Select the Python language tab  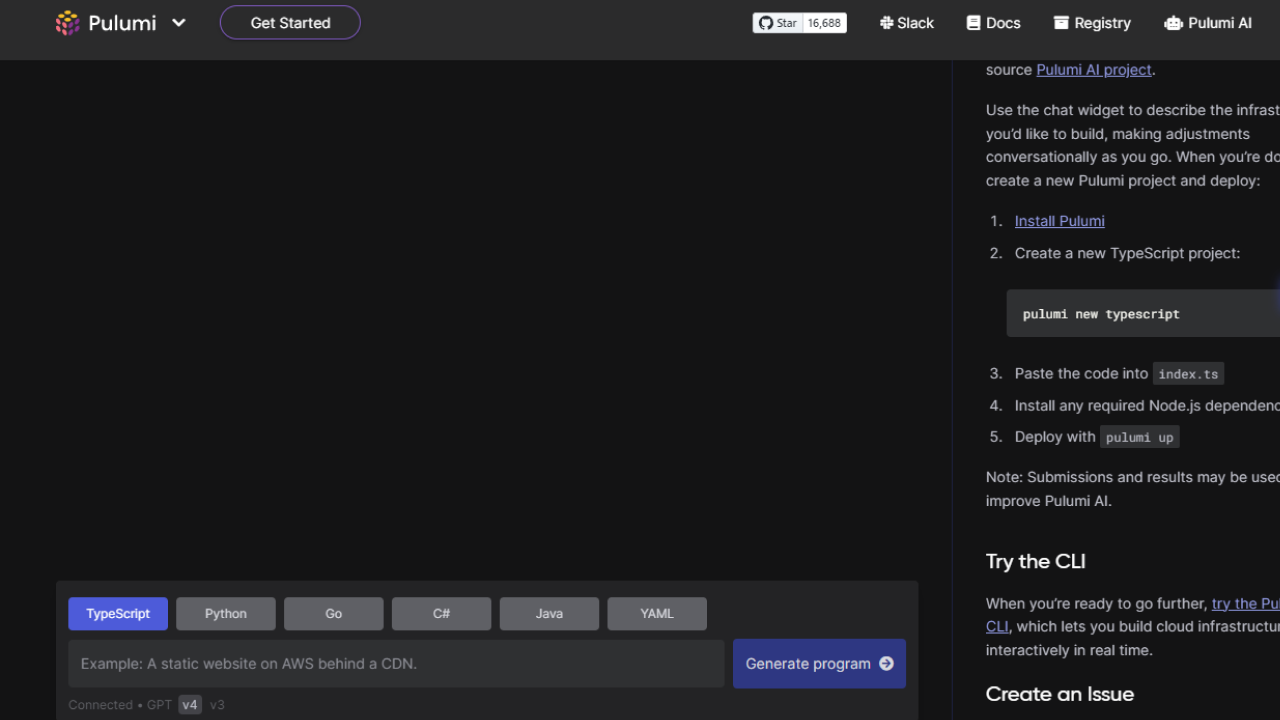(x=226, y=614)
